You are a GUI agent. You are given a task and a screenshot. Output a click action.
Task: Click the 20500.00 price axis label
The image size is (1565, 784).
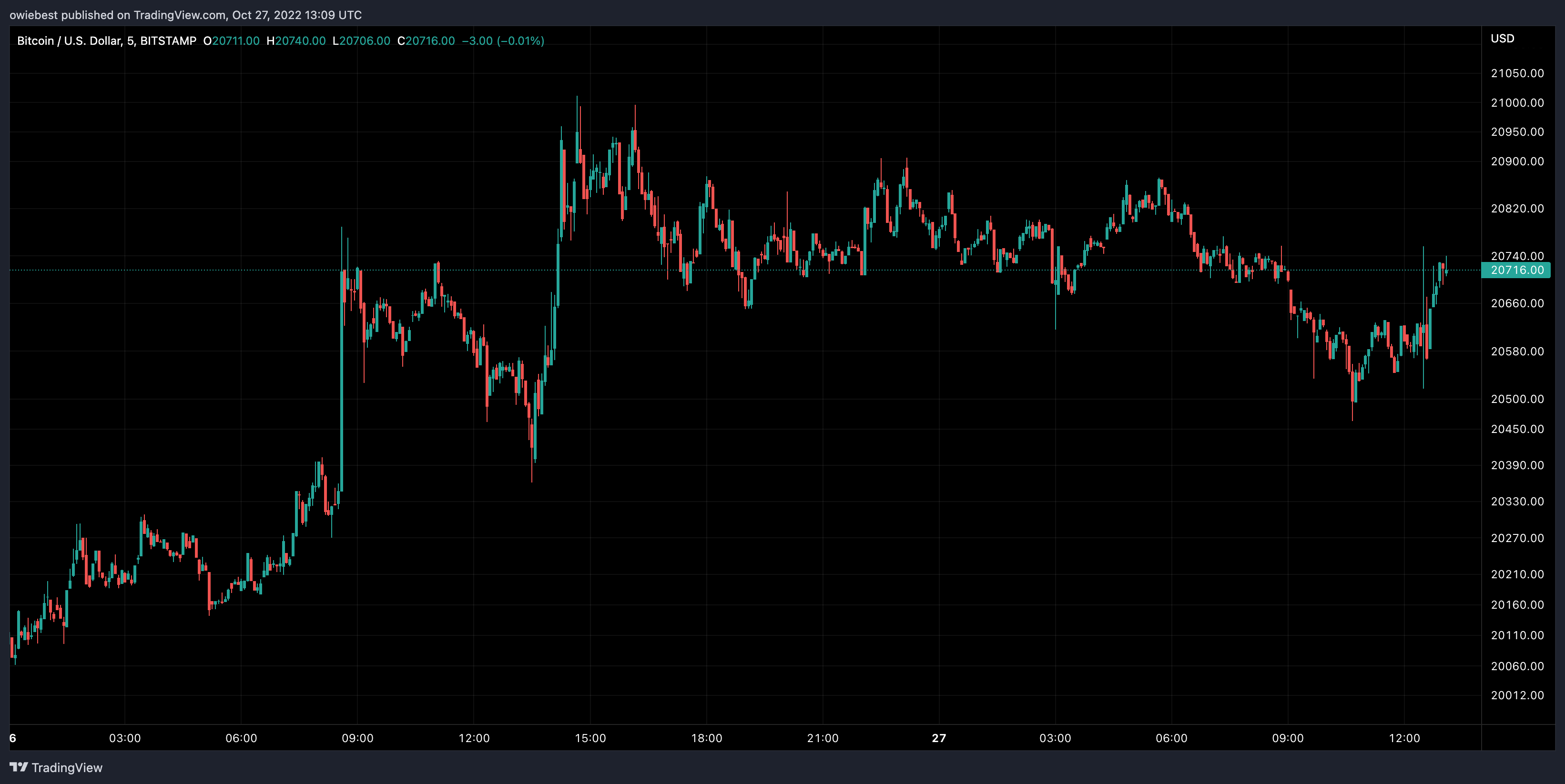(1517, 399)
